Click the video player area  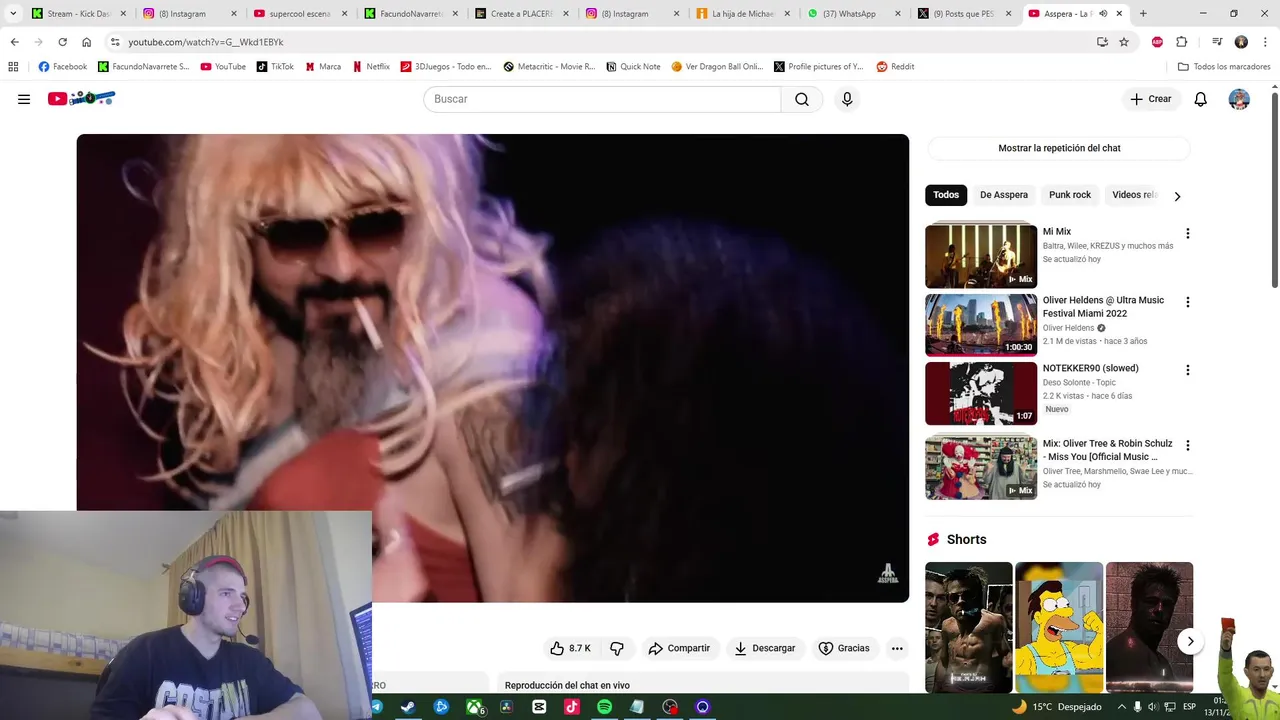493,368
